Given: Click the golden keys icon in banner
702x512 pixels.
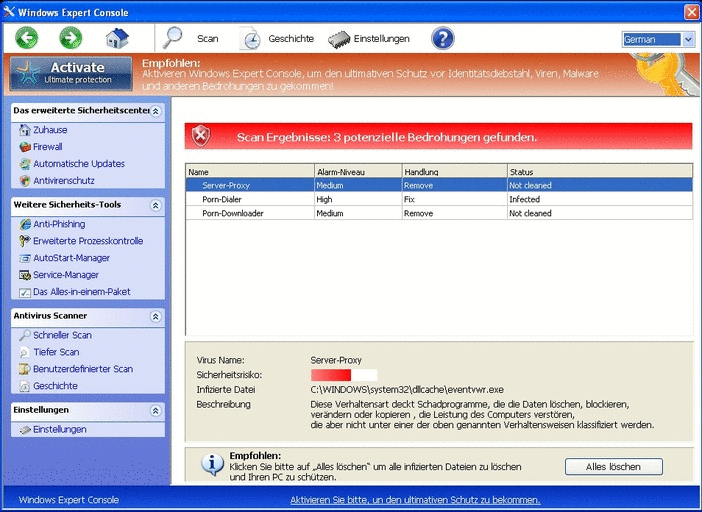Looking at the screenshot, I should pos(666,72).
